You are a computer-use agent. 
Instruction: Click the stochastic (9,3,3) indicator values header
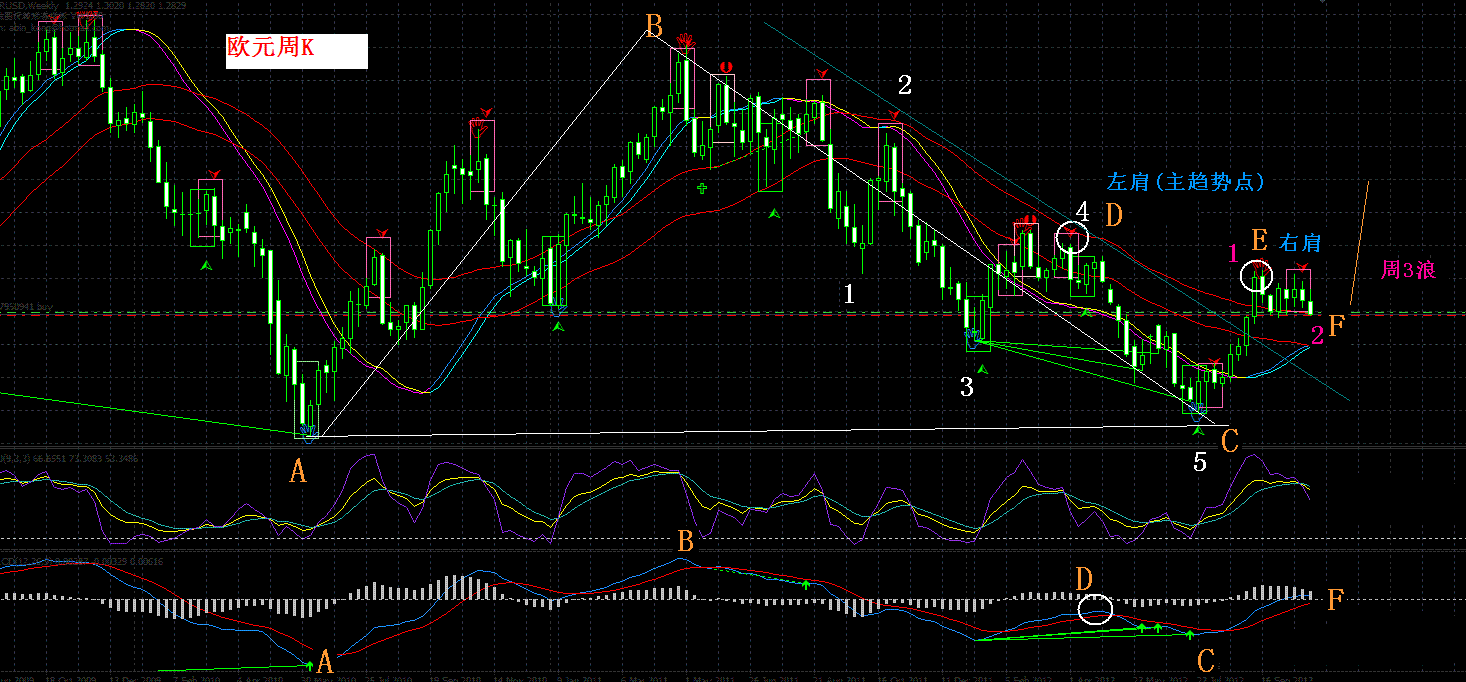tap(70, 458)
